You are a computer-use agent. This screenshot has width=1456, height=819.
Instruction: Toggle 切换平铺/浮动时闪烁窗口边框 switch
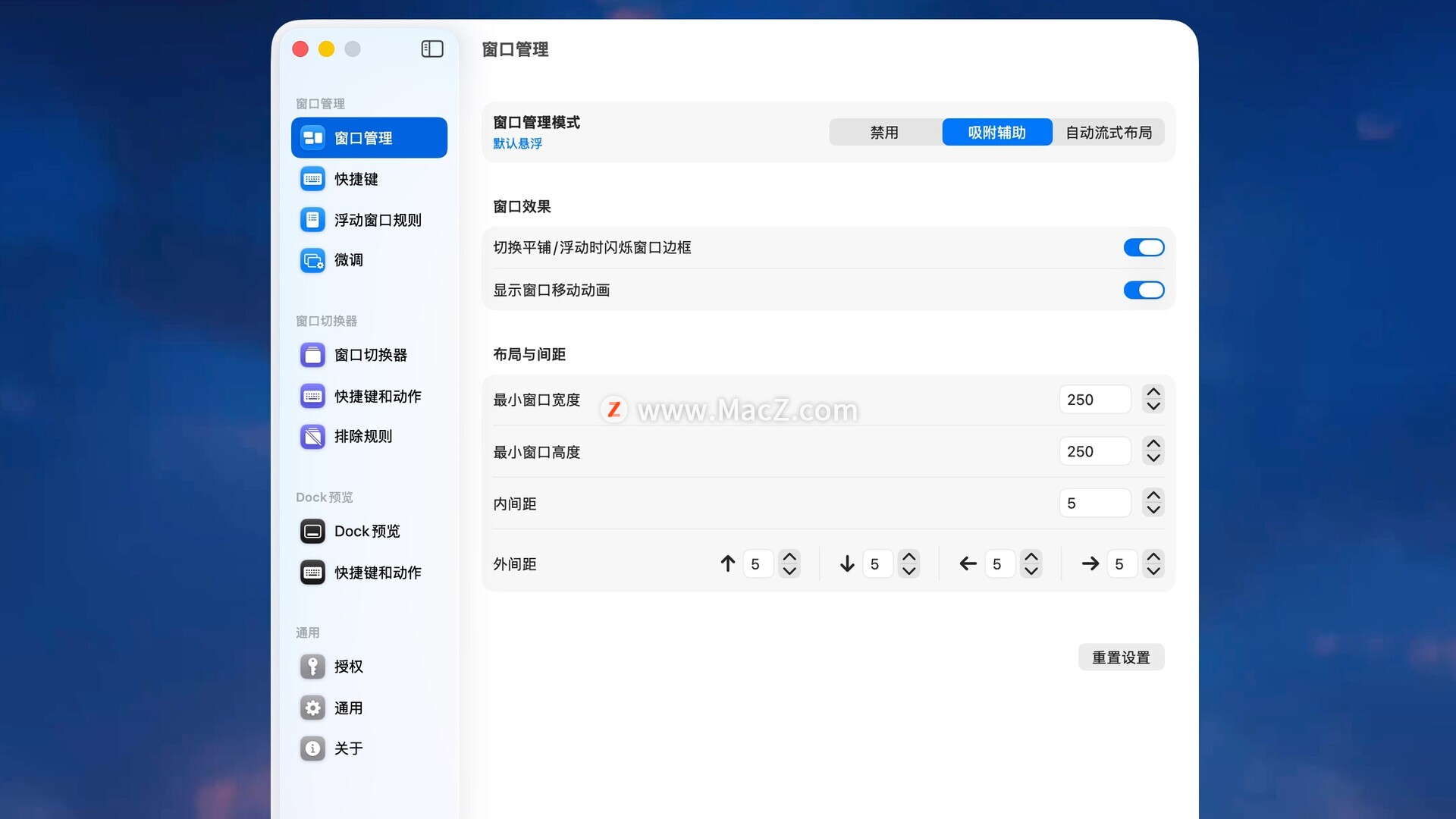pyautogui.click(x=1144, y=247)
